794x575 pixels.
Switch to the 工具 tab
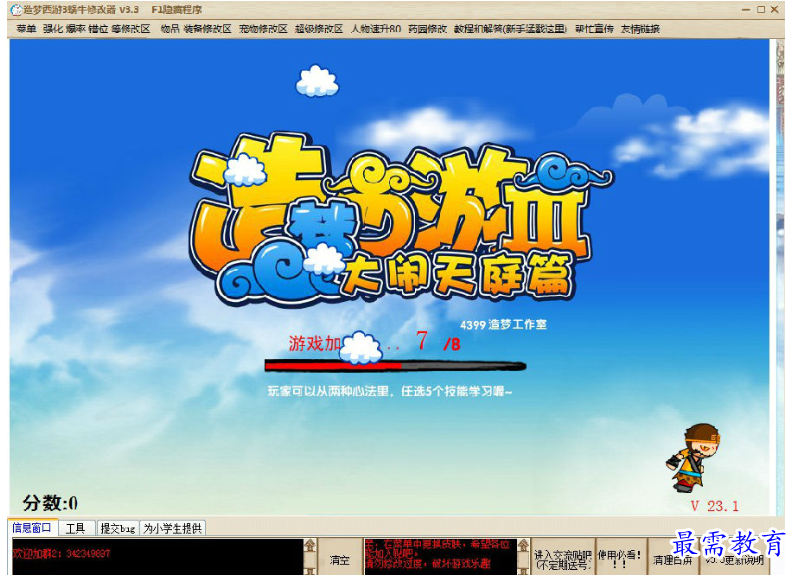[75, 528]
